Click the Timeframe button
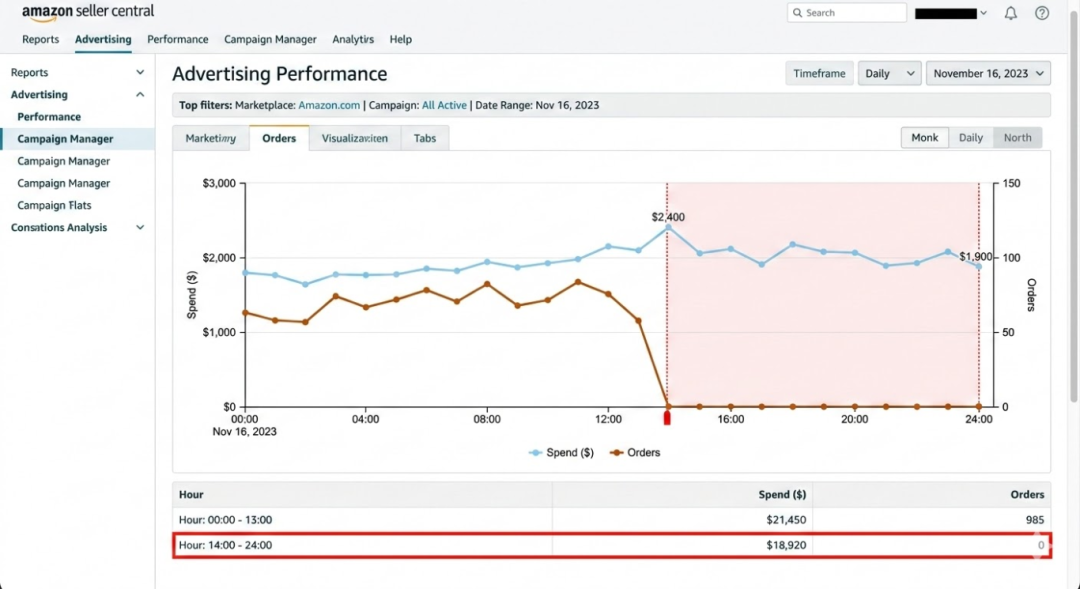1080x589 pixels. (819, 74)
